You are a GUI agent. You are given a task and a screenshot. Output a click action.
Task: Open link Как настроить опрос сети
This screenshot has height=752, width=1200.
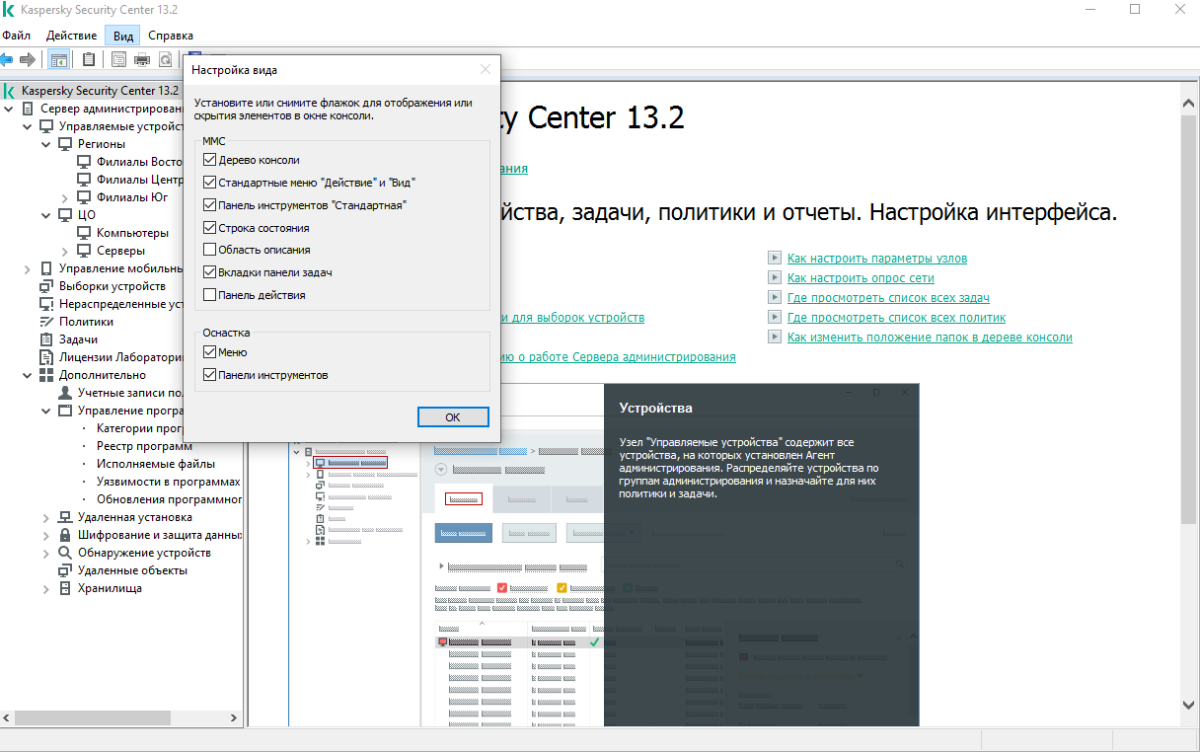pos(861,278)
